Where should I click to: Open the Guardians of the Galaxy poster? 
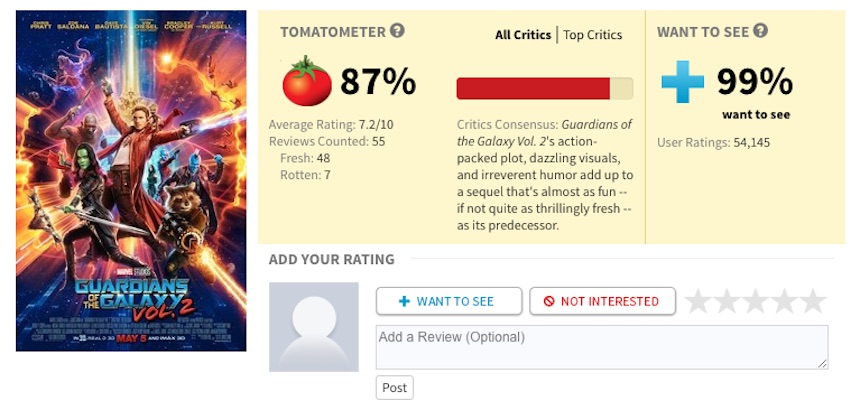coord(131,181)
